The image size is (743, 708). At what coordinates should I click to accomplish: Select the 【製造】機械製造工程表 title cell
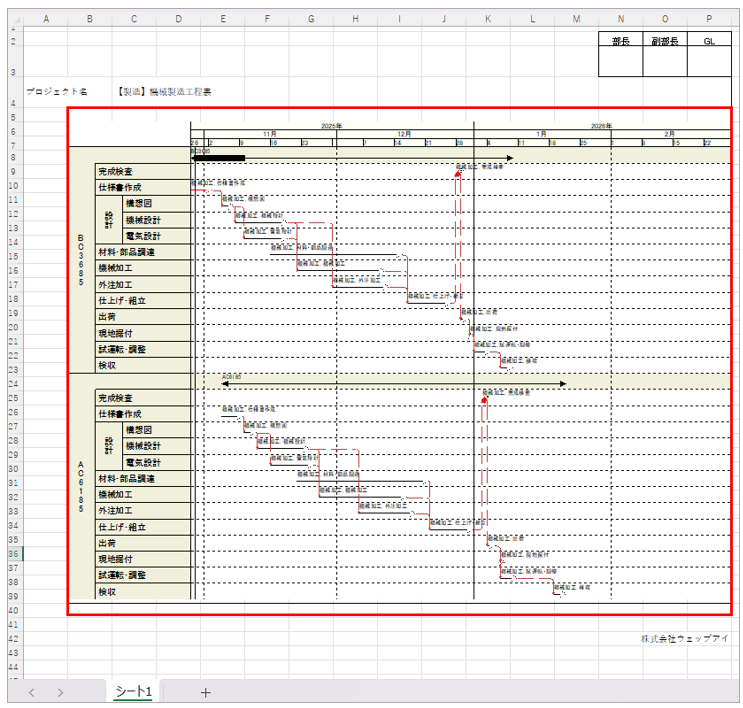point(164,91)
